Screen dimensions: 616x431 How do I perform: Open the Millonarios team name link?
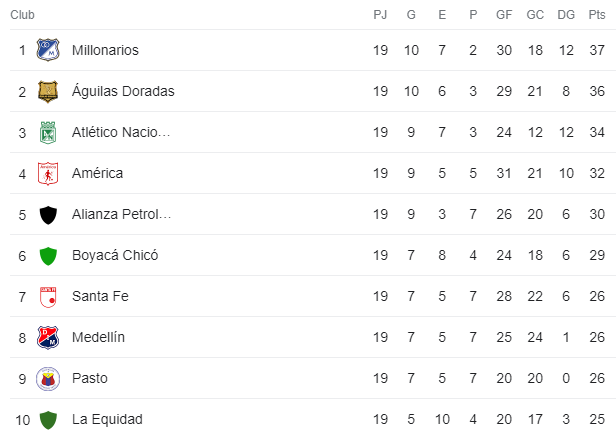[x=105, y=50]
